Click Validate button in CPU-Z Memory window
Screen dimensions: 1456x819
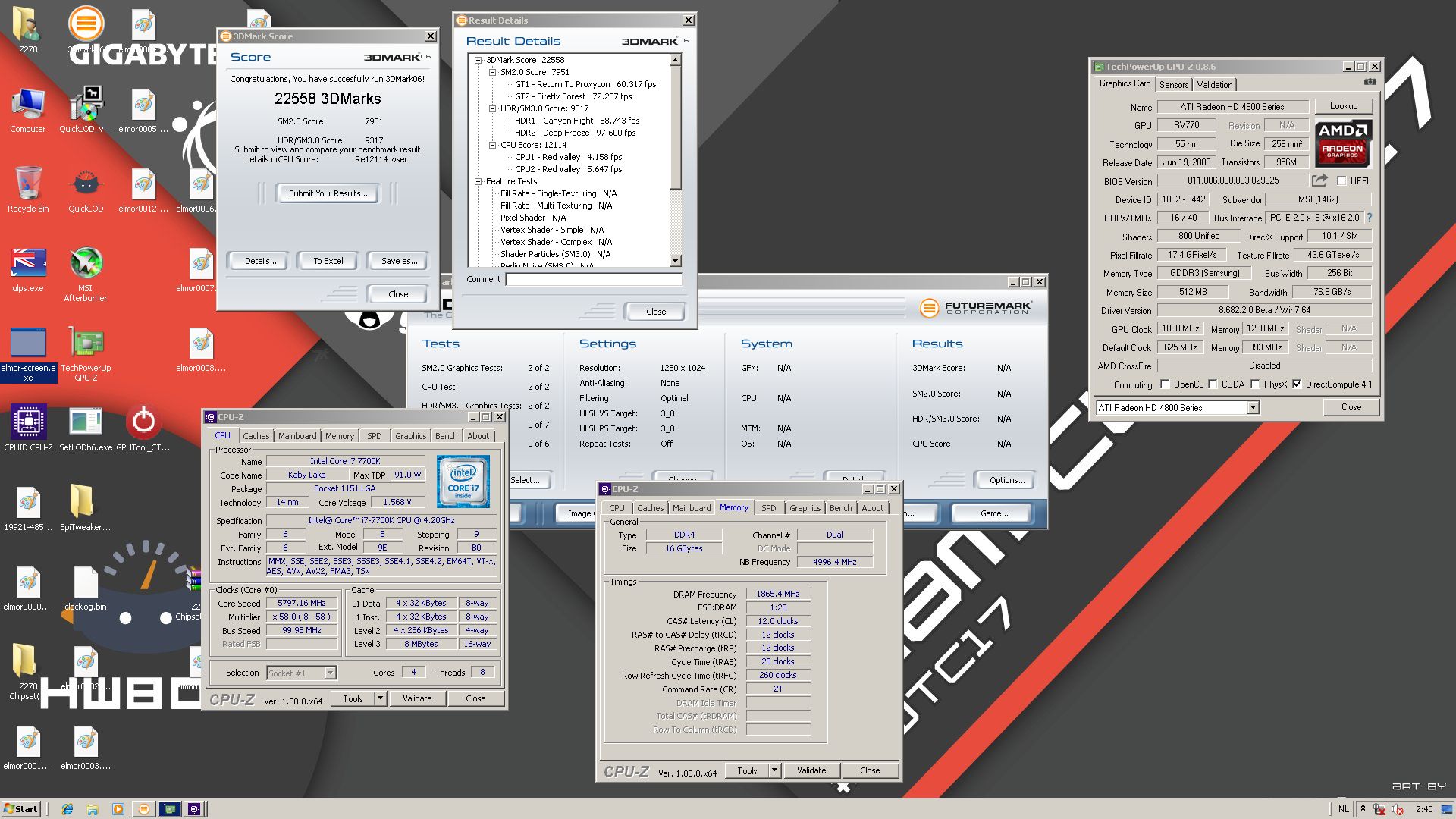coord(811,770)
